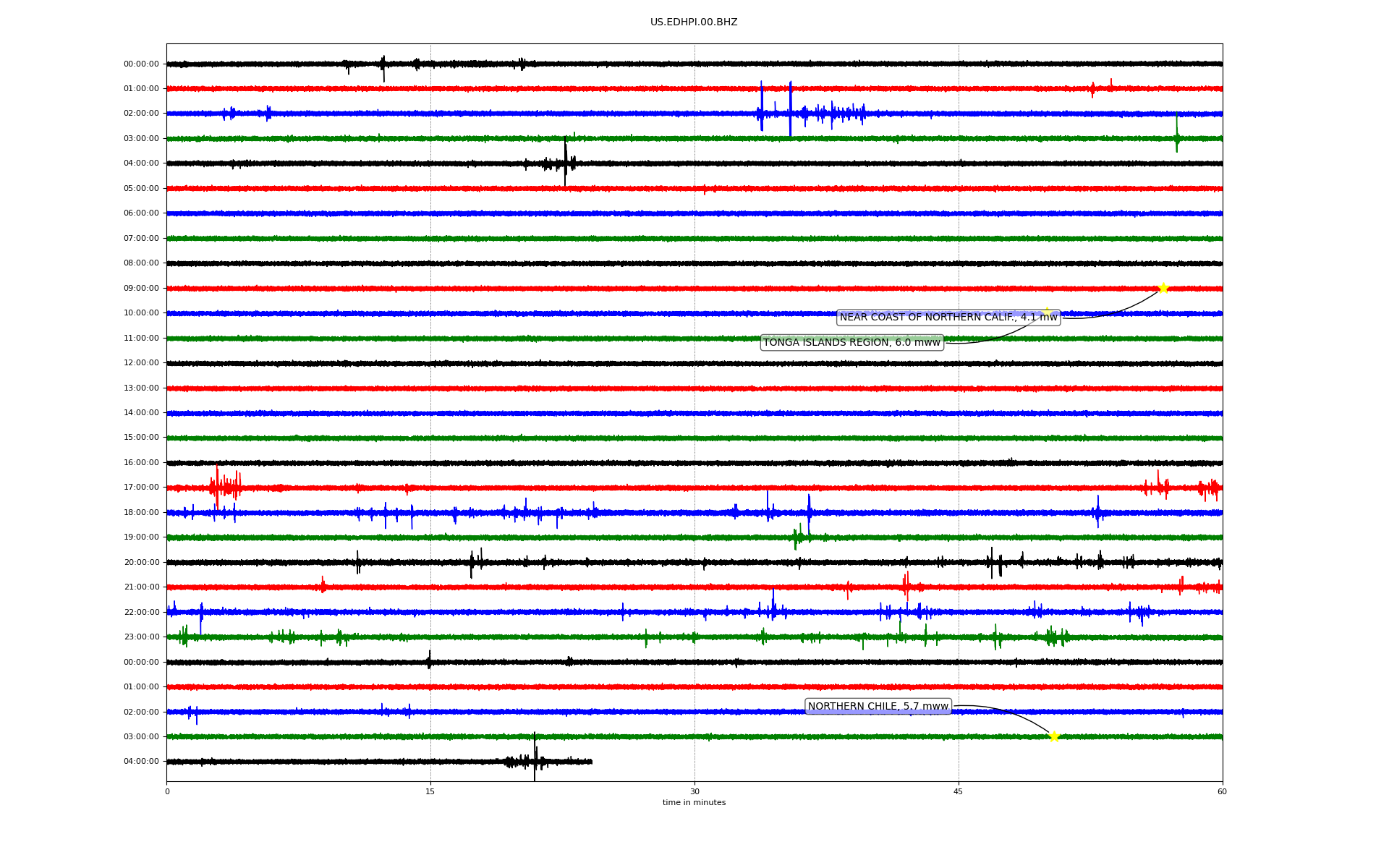Click the x-axis tick label 30
This screenshot has height=868, width=1389.
694,791
